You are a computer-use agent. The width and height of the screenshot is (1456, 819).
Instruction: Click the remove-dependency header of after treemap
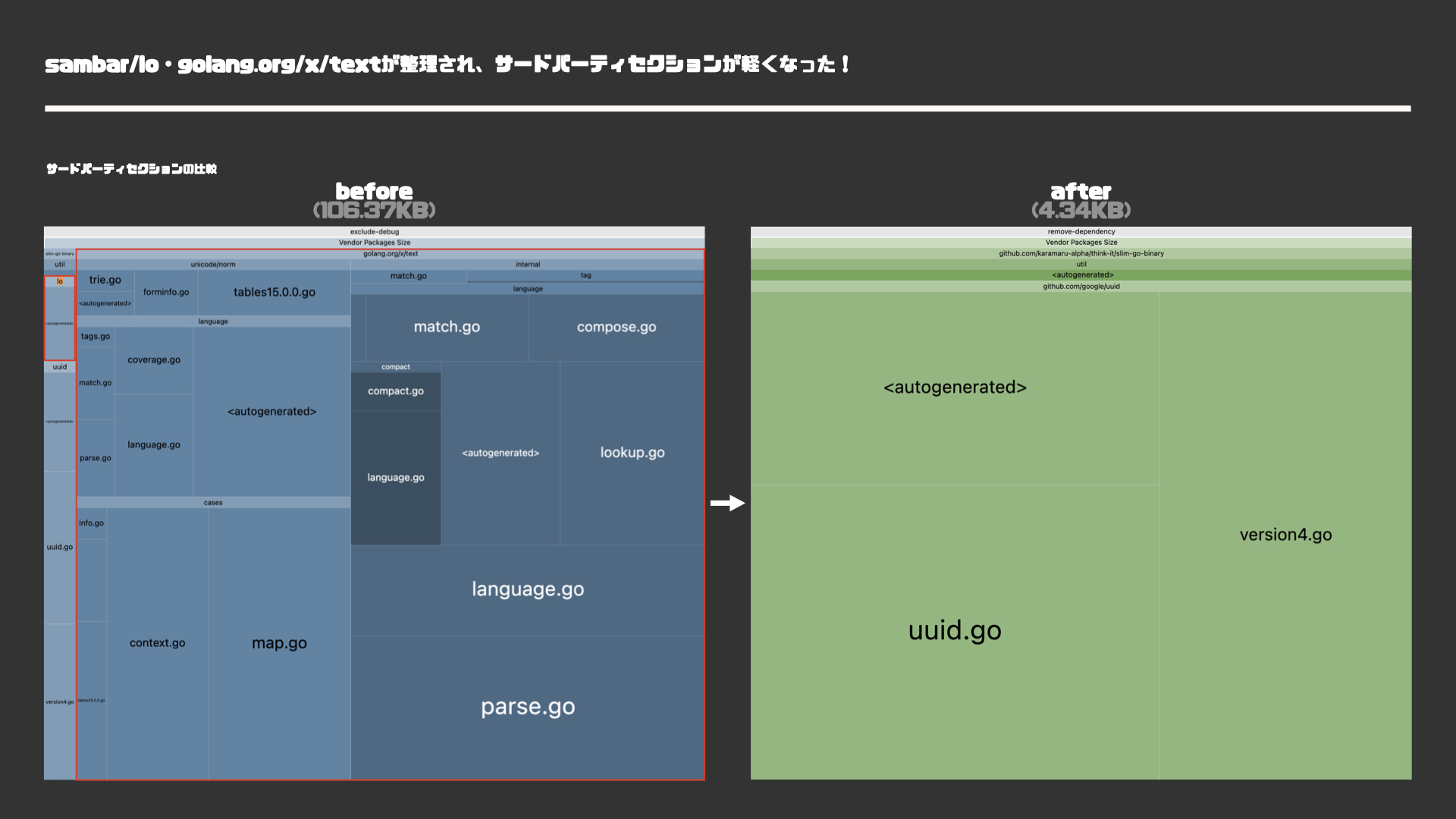click(x=1081, y=232)
